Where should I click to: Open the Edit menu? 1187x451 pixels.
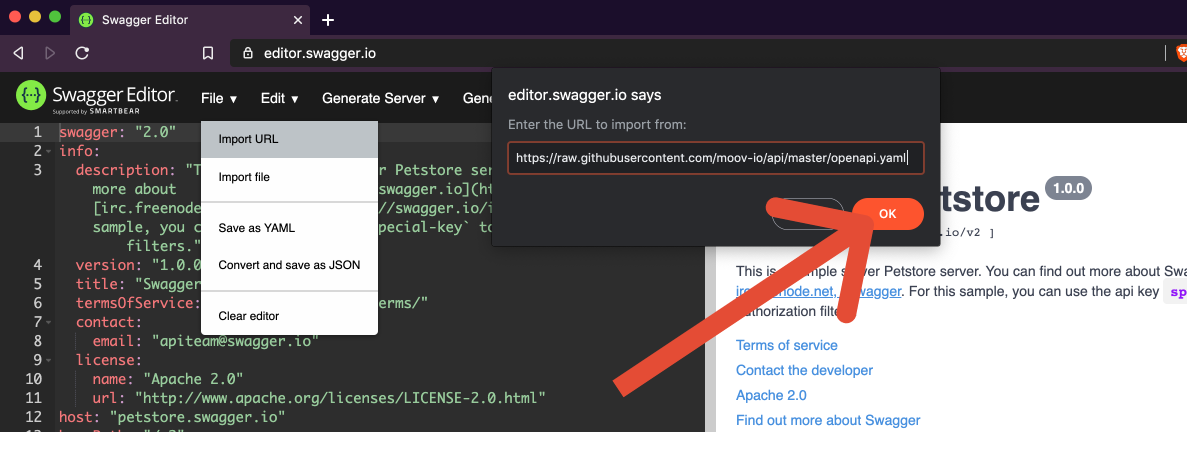pos(279,98)
